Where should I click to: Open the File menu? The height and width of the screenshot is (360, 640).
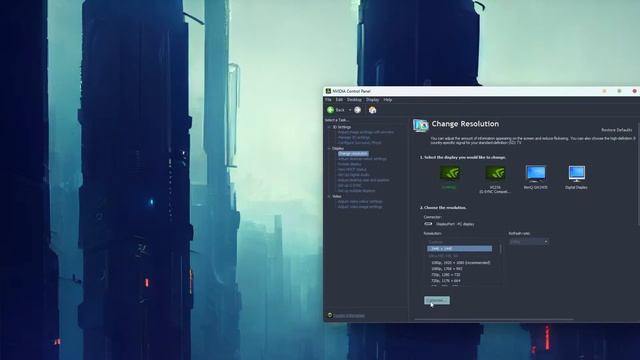[x=328, y=100]
